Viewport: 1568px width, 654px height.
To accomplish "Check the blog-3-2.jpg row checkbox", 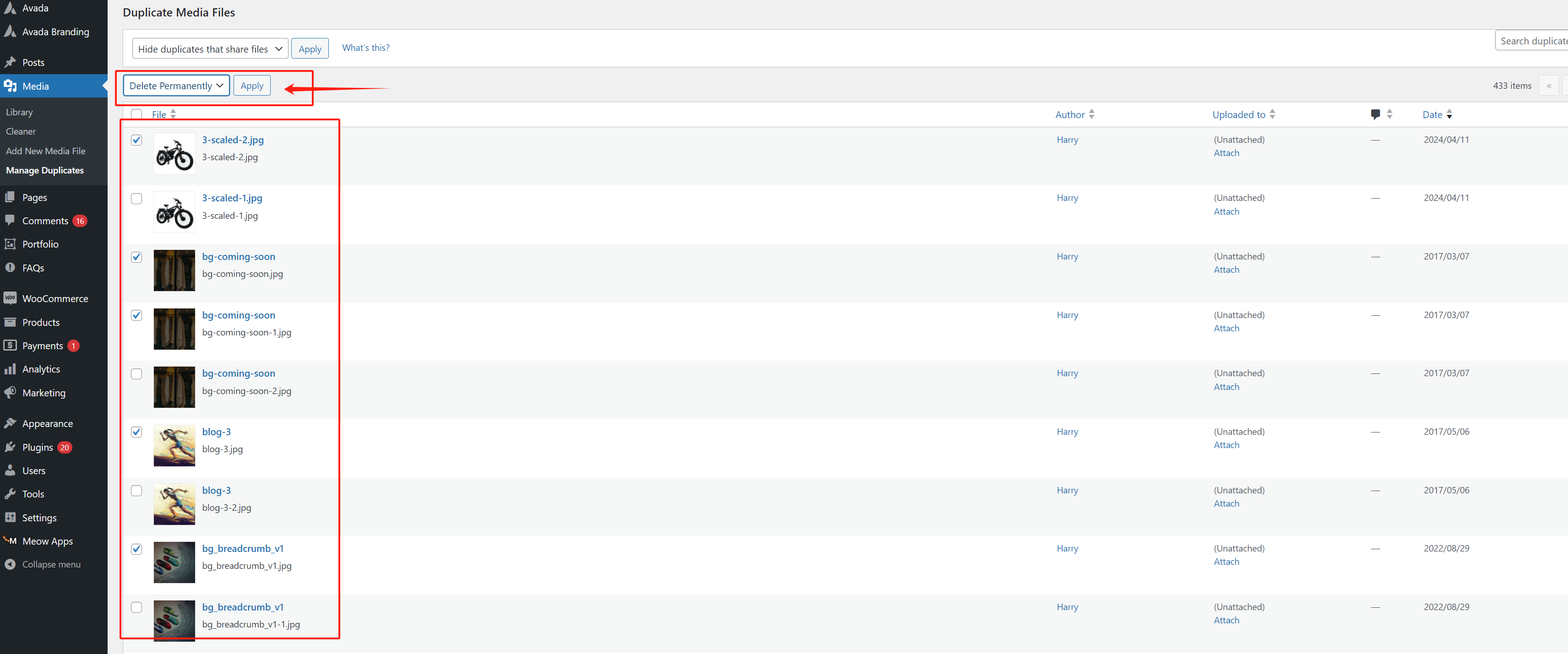I will 136,490.
